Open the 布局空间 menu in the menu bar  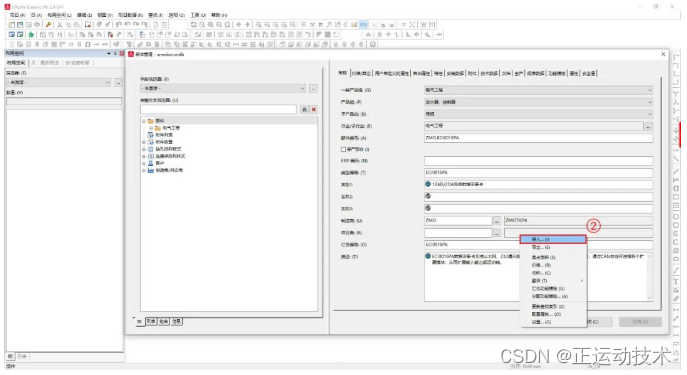[x=59, y=15]
